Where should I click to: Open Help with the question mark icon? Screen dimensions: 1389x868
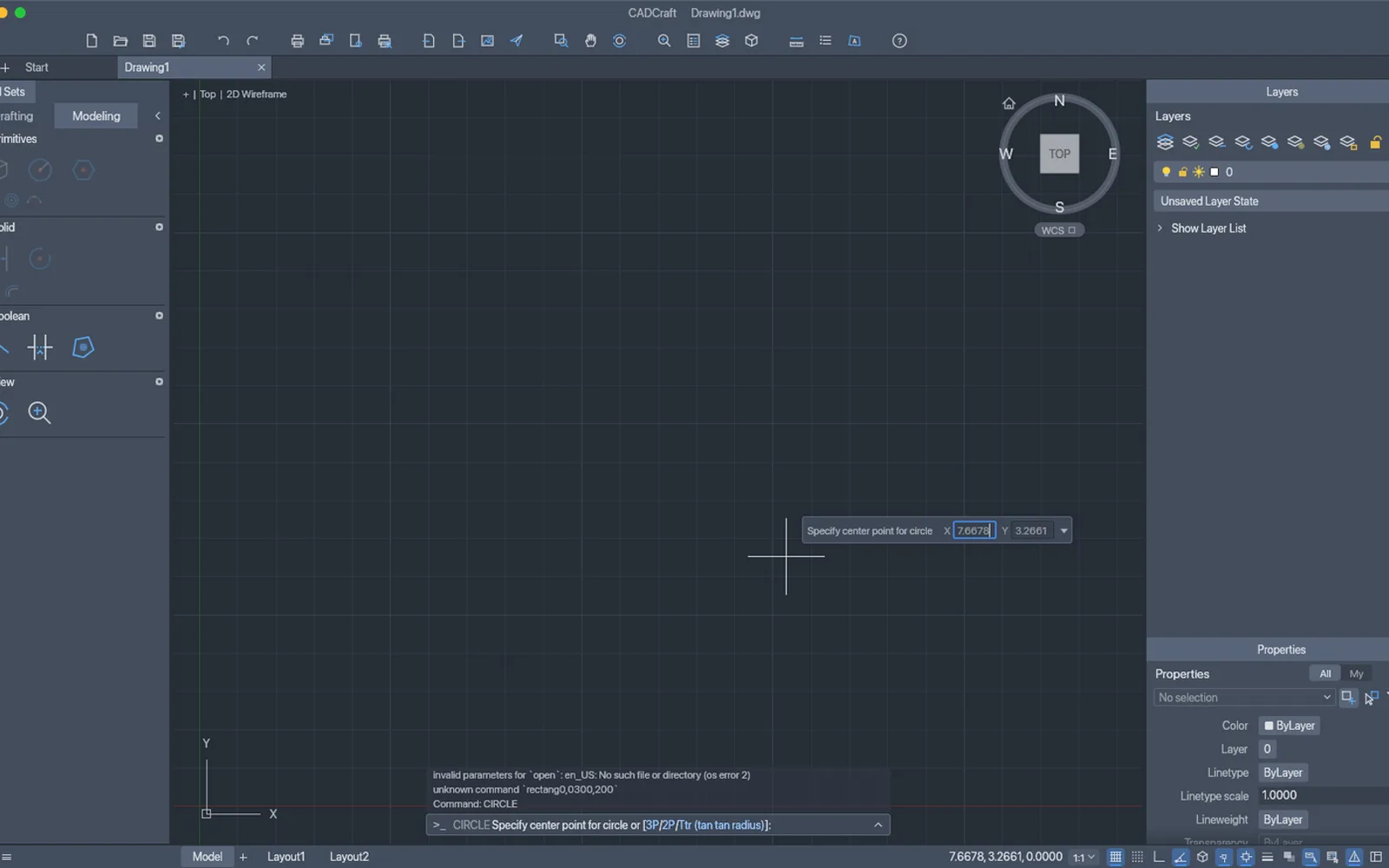click(899, 41)
